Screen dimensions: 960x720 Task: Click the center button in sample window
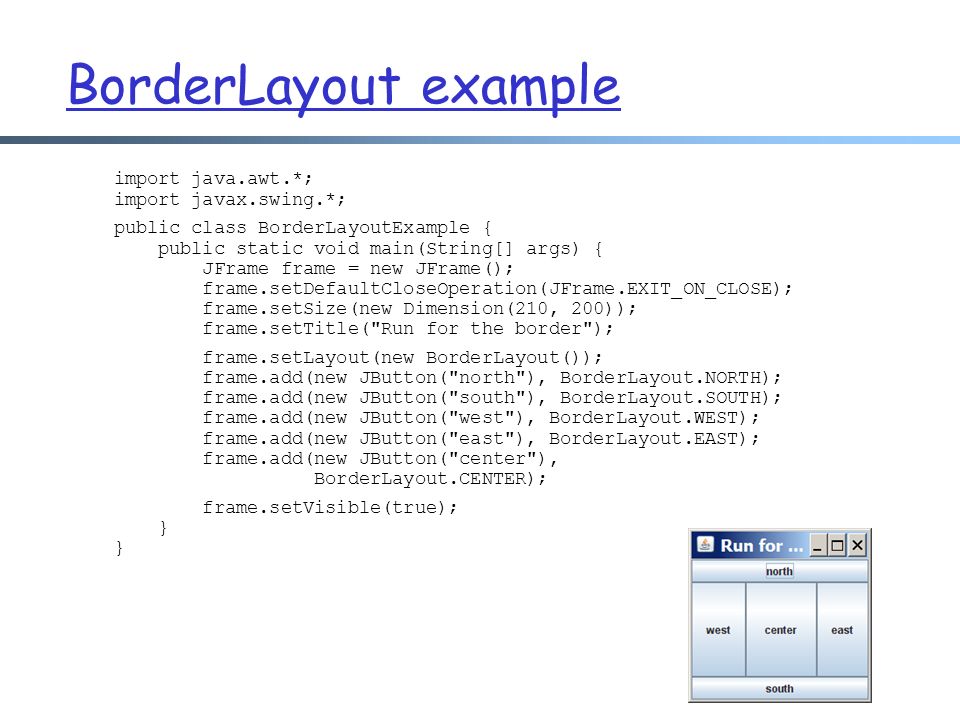[781, 629]
